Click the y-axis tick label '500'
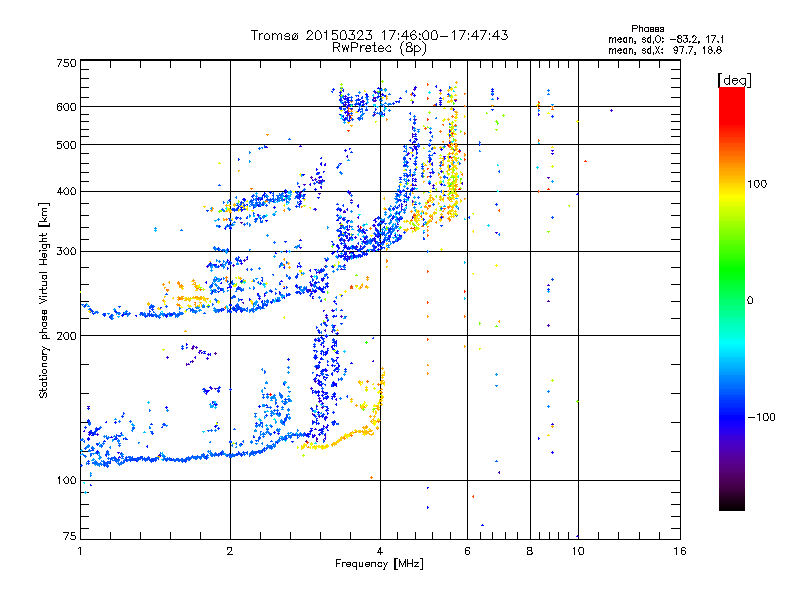800x600 pixels. (x=66, y=145)
